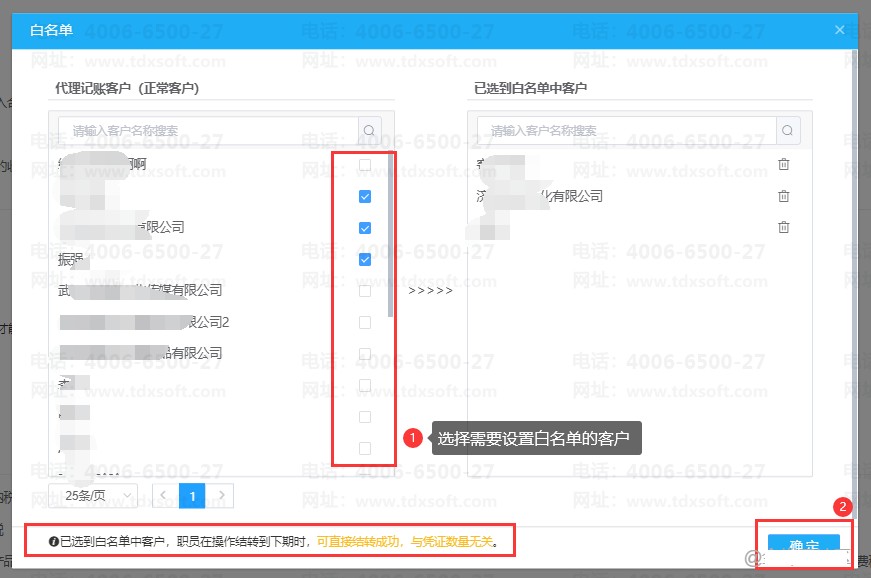Click the search icon in whitelist panel
The image size is (871, 578).
click(x=788, y=130)
